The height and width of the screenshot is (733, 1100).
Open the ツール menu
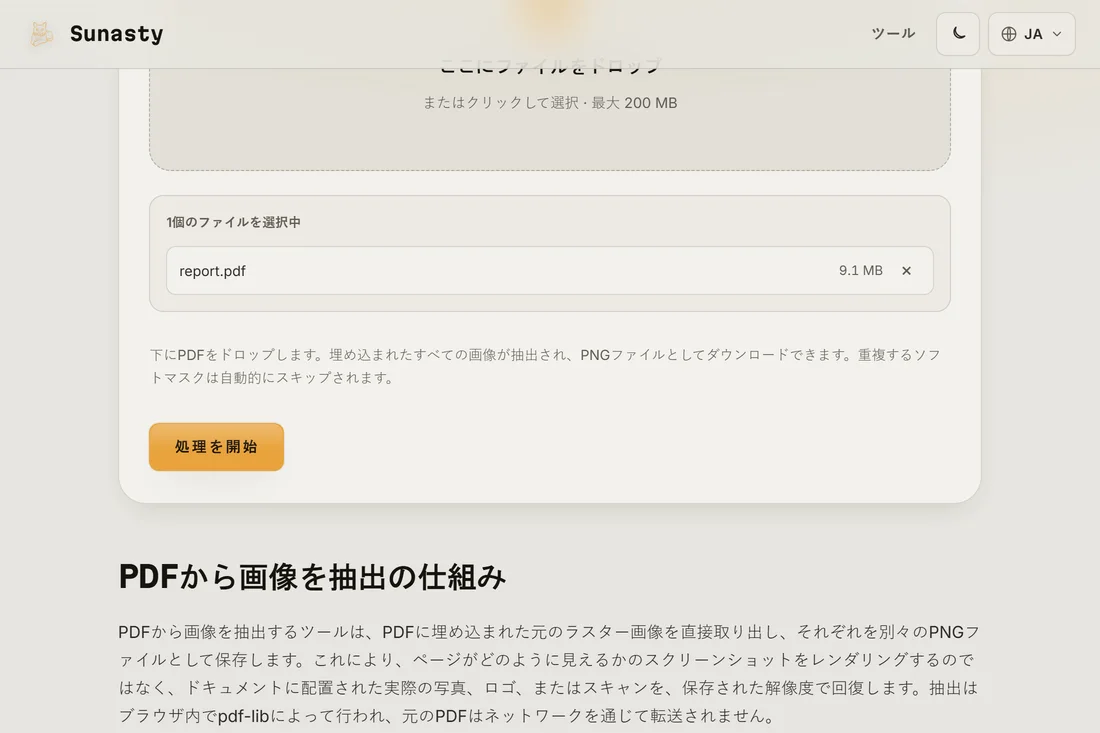click(893, 34)
